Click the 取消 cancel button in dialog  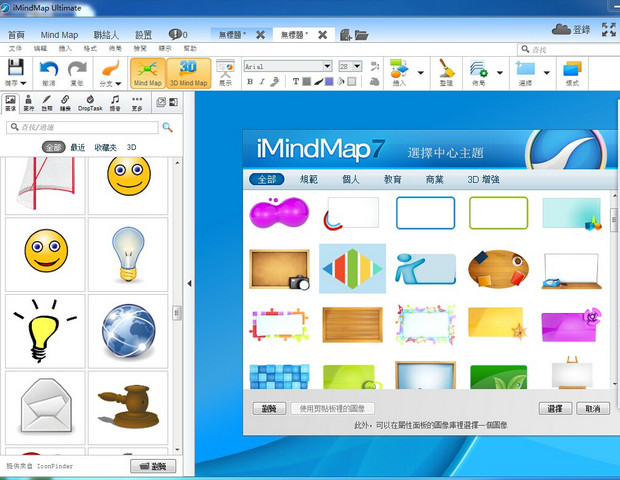click(x=592, y=408)
